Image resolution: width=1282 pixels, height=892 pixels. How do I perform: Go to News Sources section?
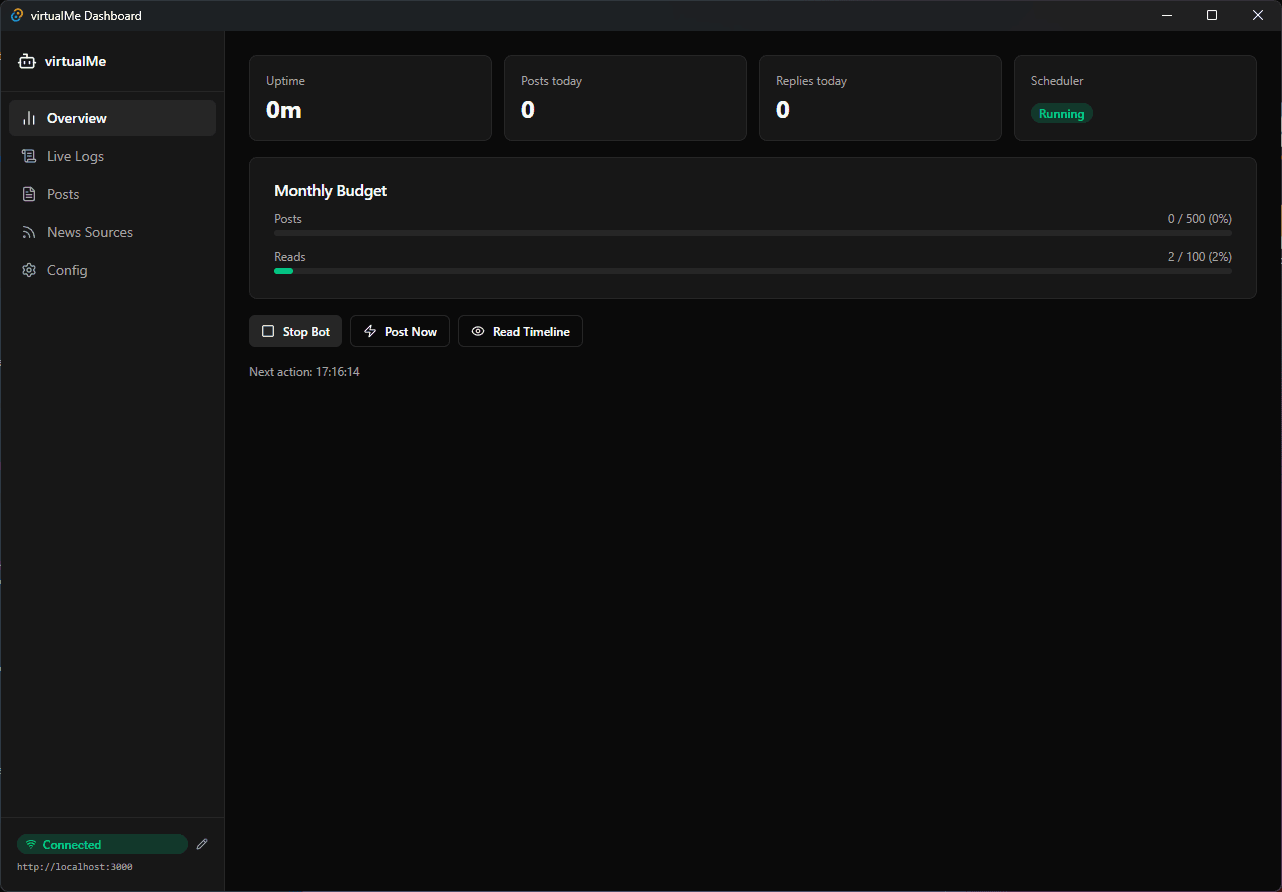coord(89,232)
